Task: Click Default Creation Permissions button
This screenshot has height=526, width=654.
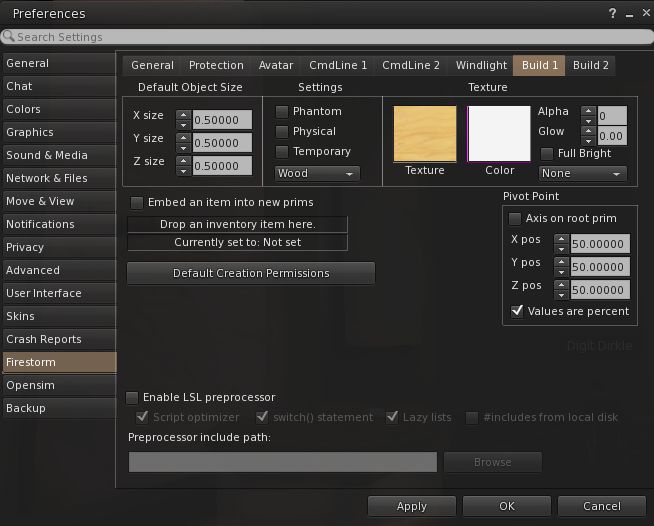Action: click(251, 273)
